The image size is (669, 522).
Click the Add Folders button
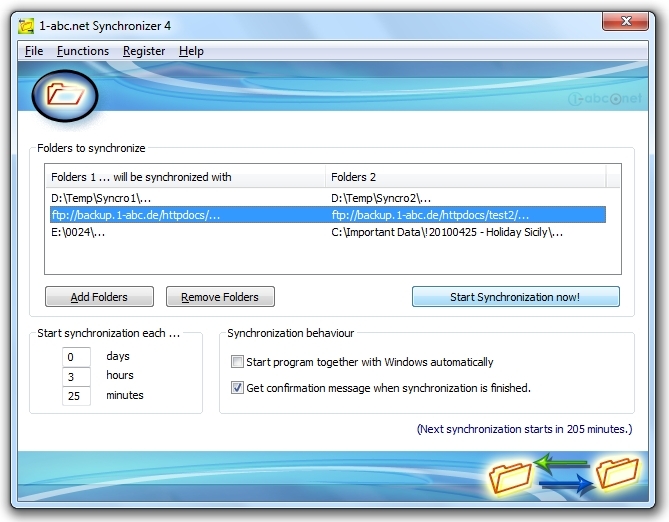pos(100,297)
